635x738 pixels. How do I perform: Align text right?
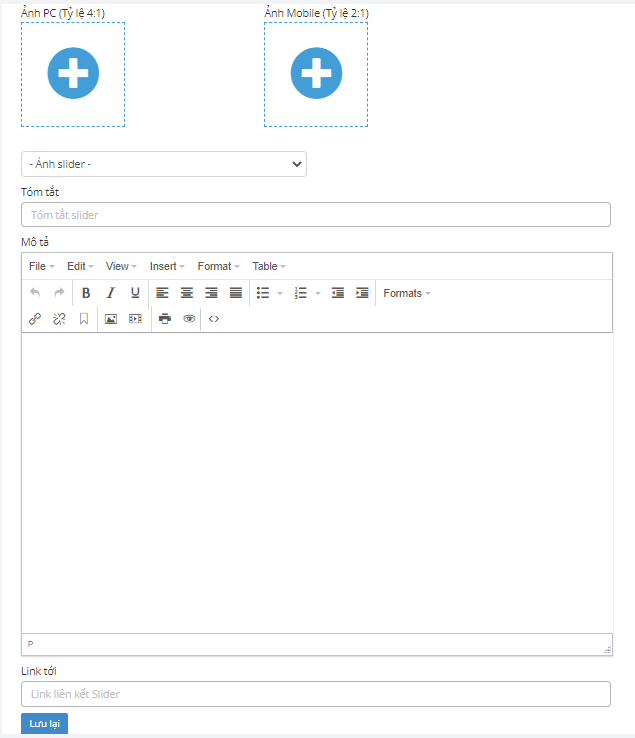click(x=211, y=293)
